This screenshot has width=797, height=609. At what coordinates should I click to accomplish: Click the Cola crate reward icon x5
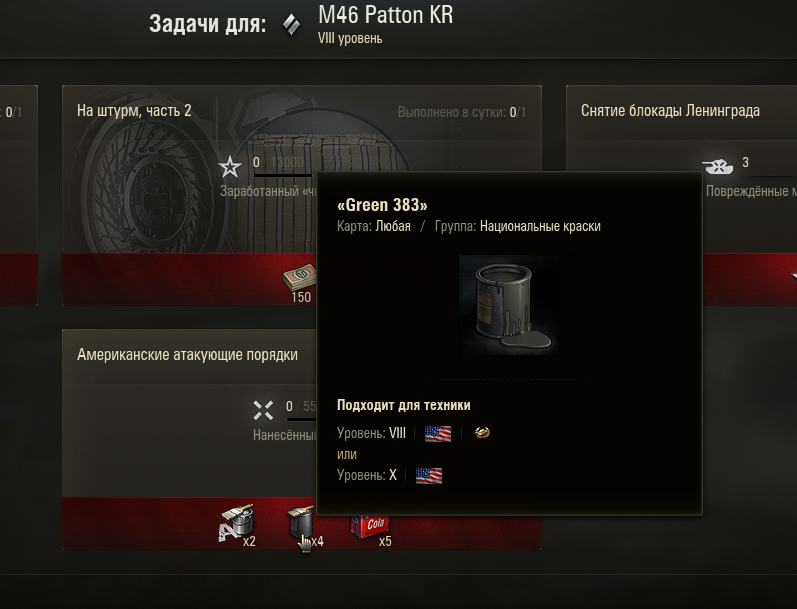(x=370, y=526)
